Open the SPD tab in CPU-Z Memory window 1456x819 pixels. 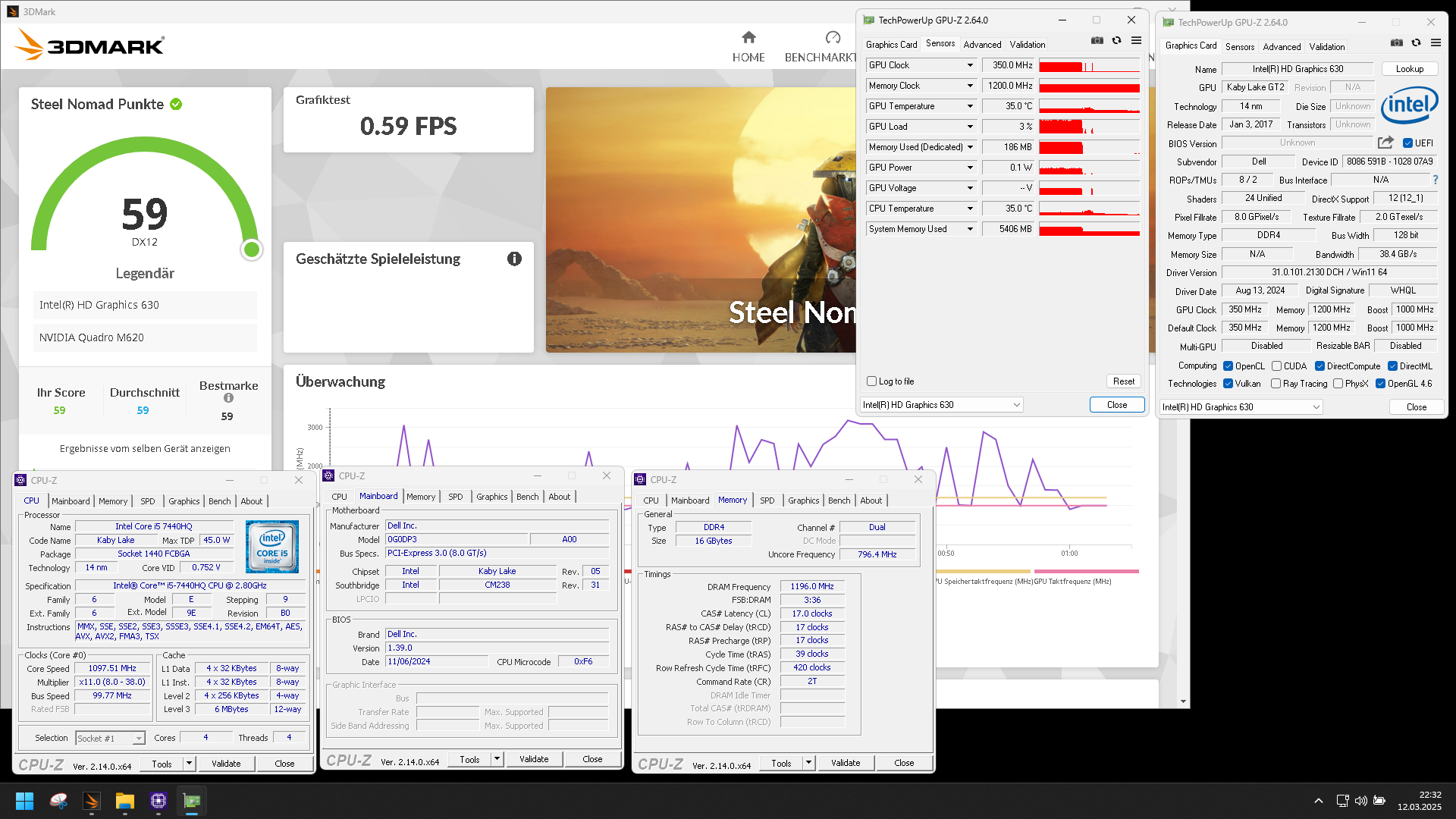click(x=767, y=500)
